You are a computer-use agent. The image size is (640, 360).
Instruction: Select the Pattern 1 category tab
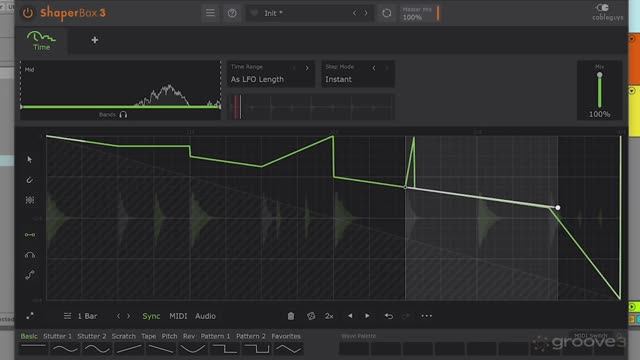tap(215, 336)
